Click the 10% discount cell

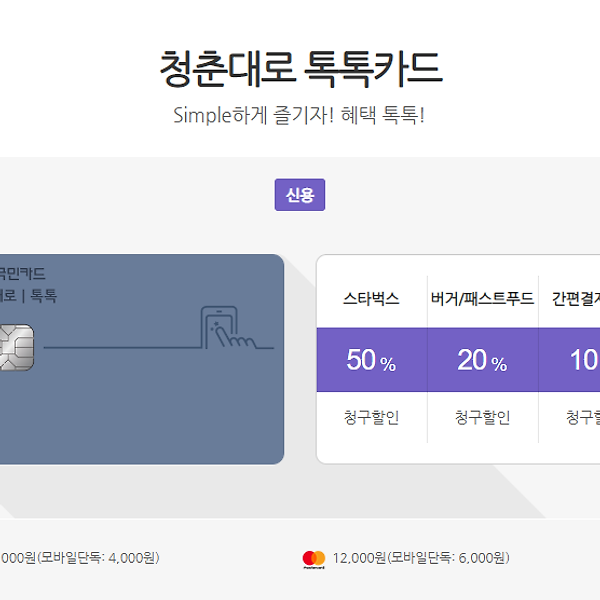coord(580,361)
